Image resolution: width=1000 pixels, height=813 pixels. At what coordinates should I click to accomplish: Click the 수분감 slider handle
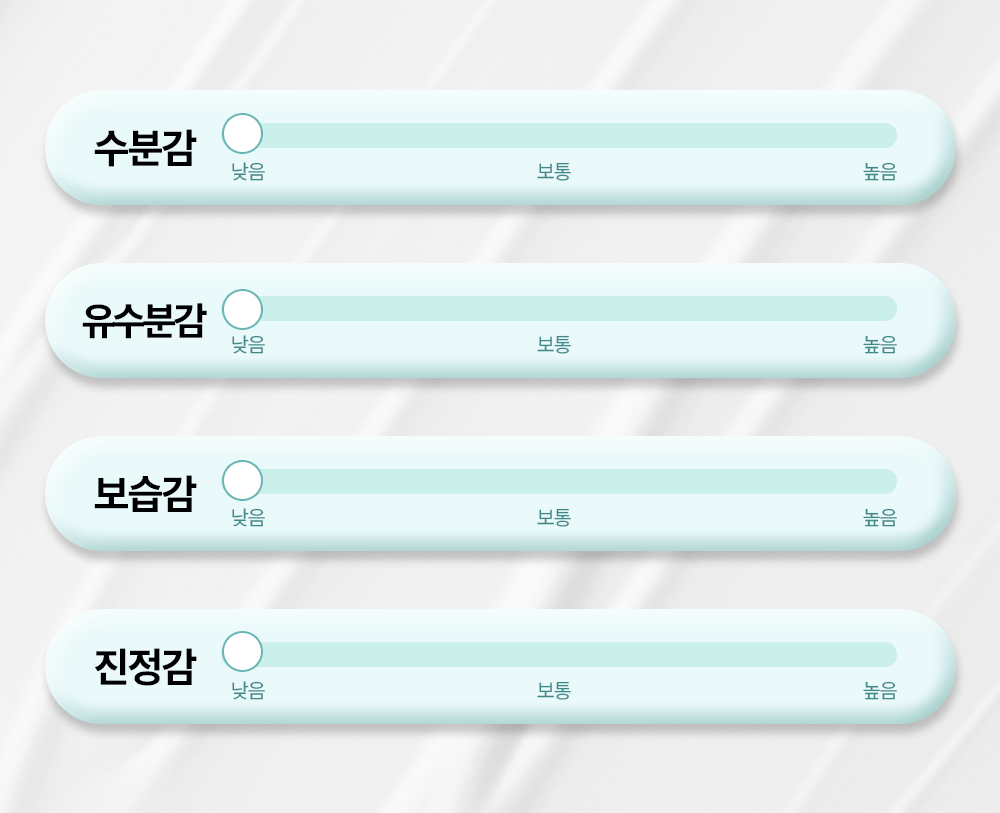tap(242, 133)
